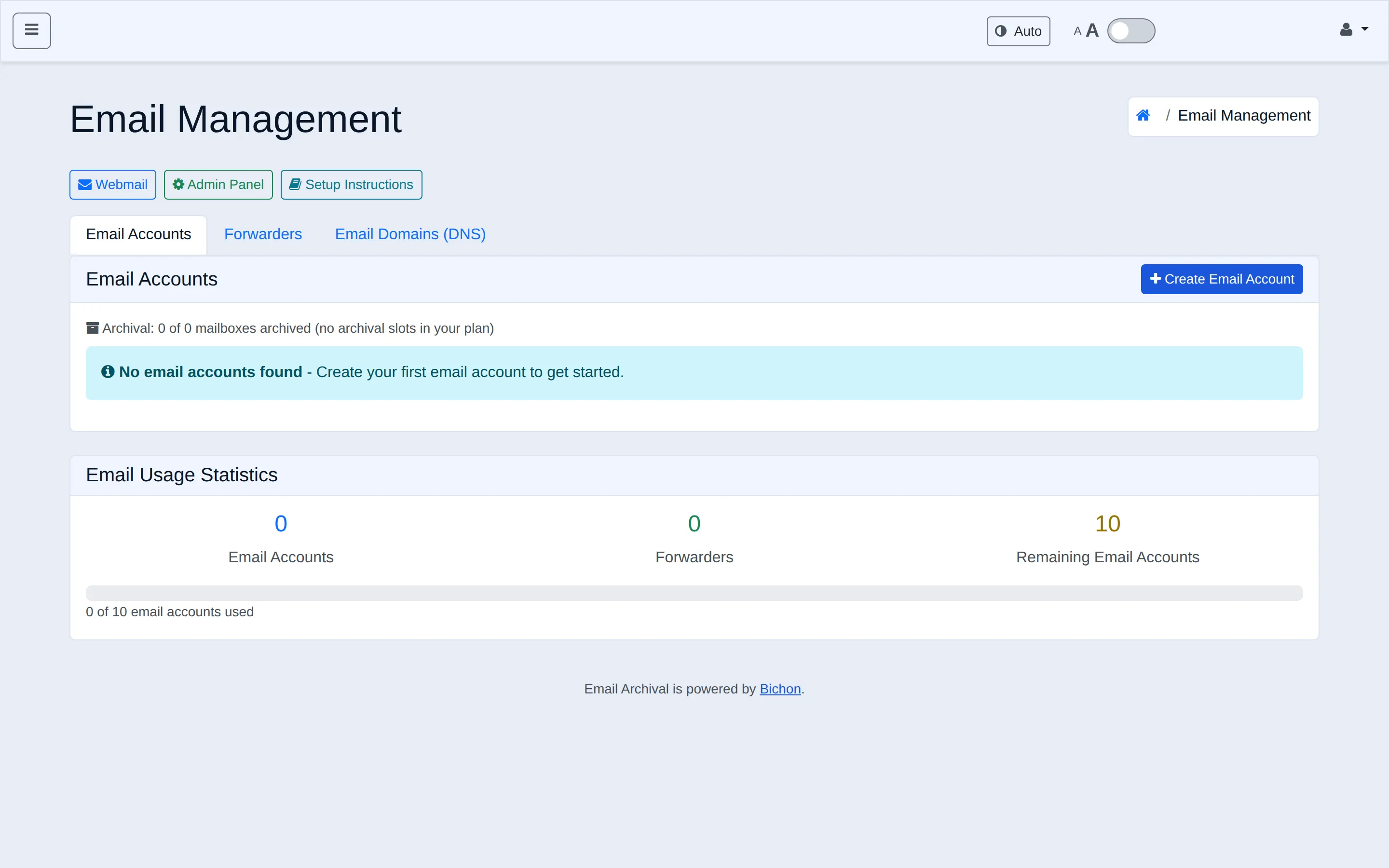Screen dimensions: 1389x868
Task: Open the hamburger sidebar menu
Action: click(31, 30)
